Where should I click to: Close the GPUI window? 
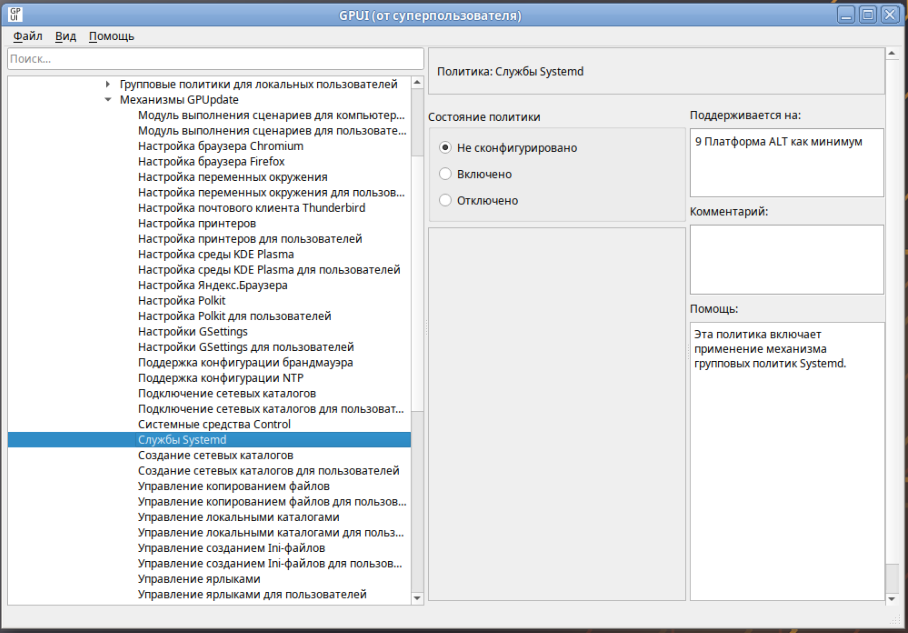pos(889,14)
